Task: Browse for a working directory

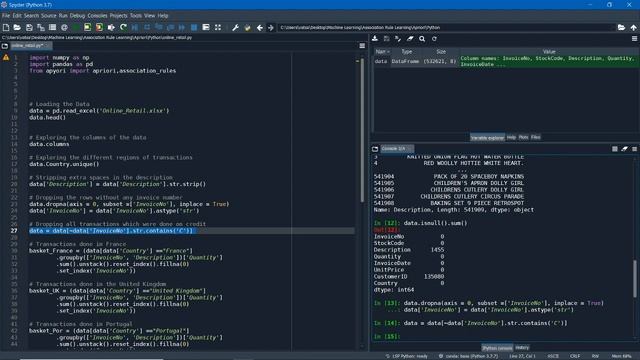Action: click(x=621, y=27)
